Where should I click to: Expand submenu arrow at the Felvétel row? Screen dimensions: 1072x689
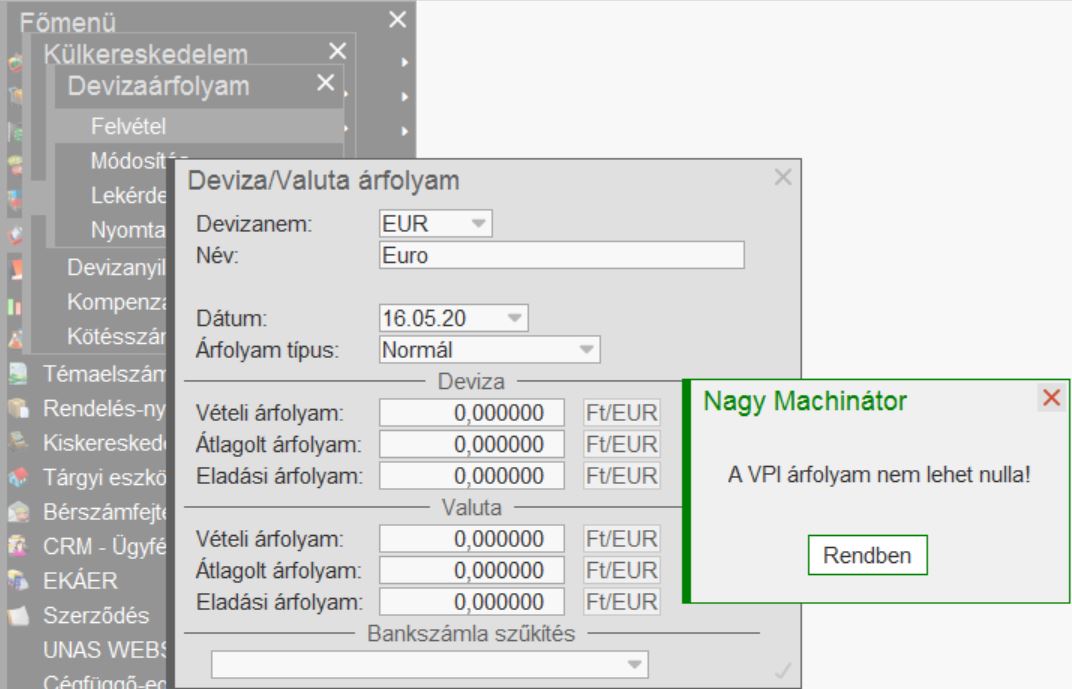(405, 131)
